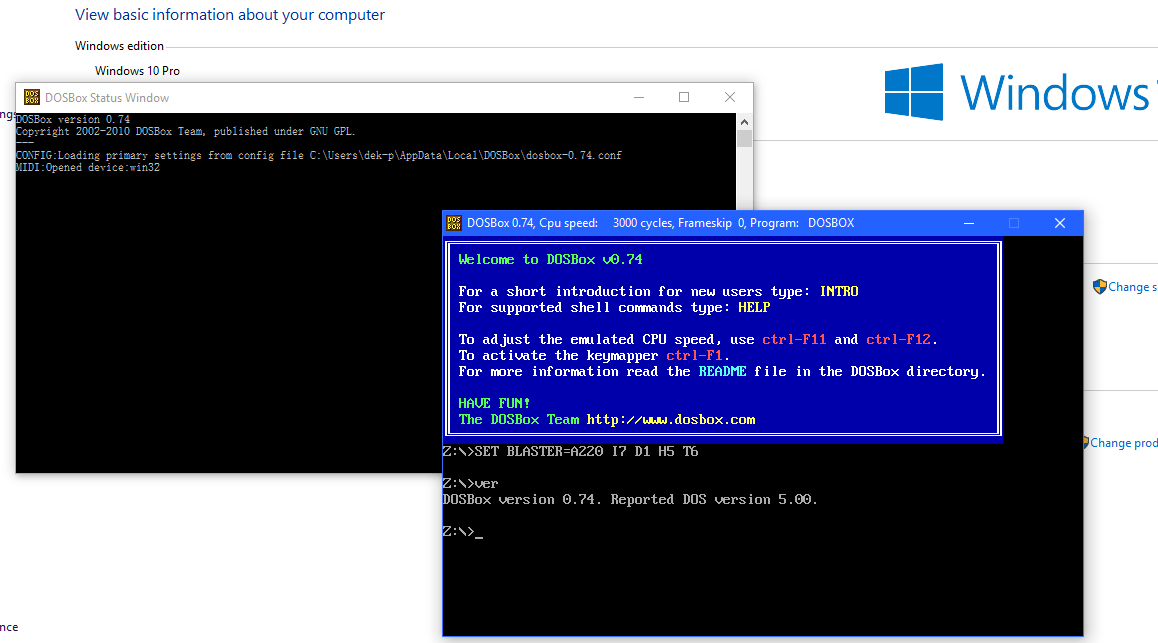
Task: Click the DOS command prompt cursor line
Action: [x=462, y=532]
